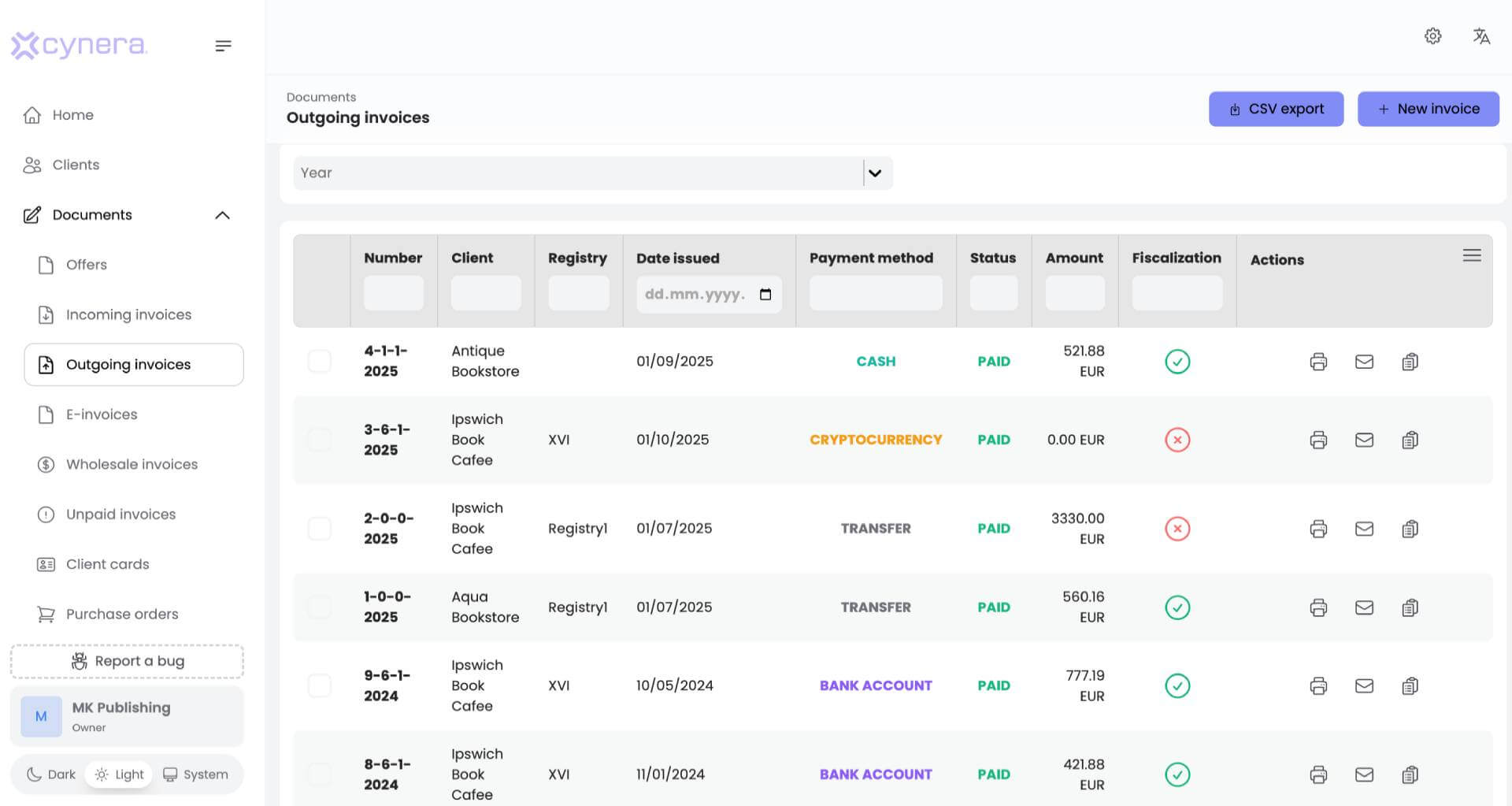Email invoice 8-6-1-2024
The width and height of the screenshot is (1512, 806).
(1364, 775)
